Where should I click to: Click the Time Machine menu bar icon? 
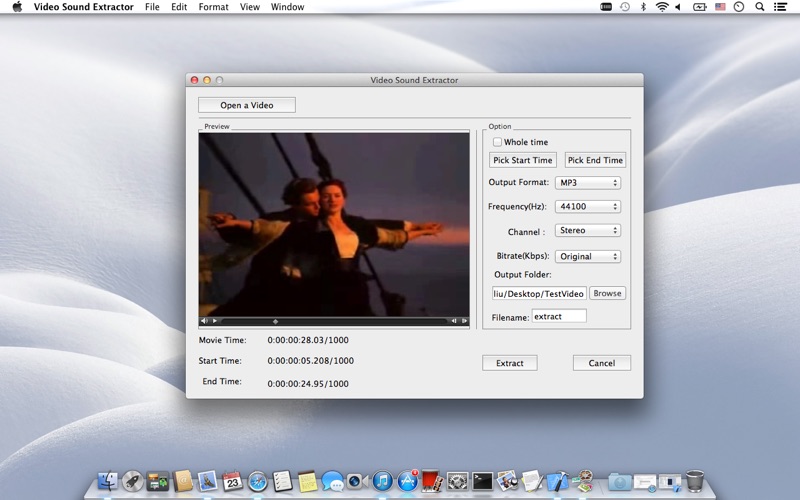625,7
